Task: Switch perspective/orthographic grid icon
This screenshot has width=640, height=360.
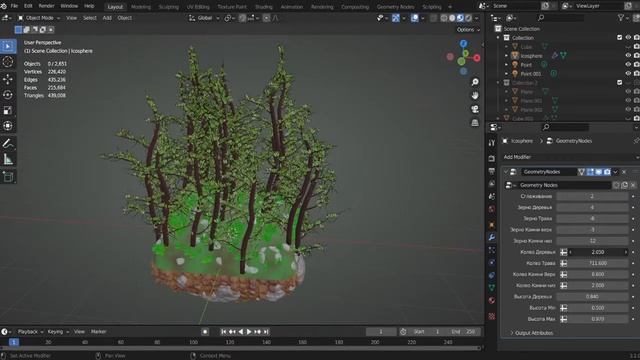Action: click(x=475, y=122)
